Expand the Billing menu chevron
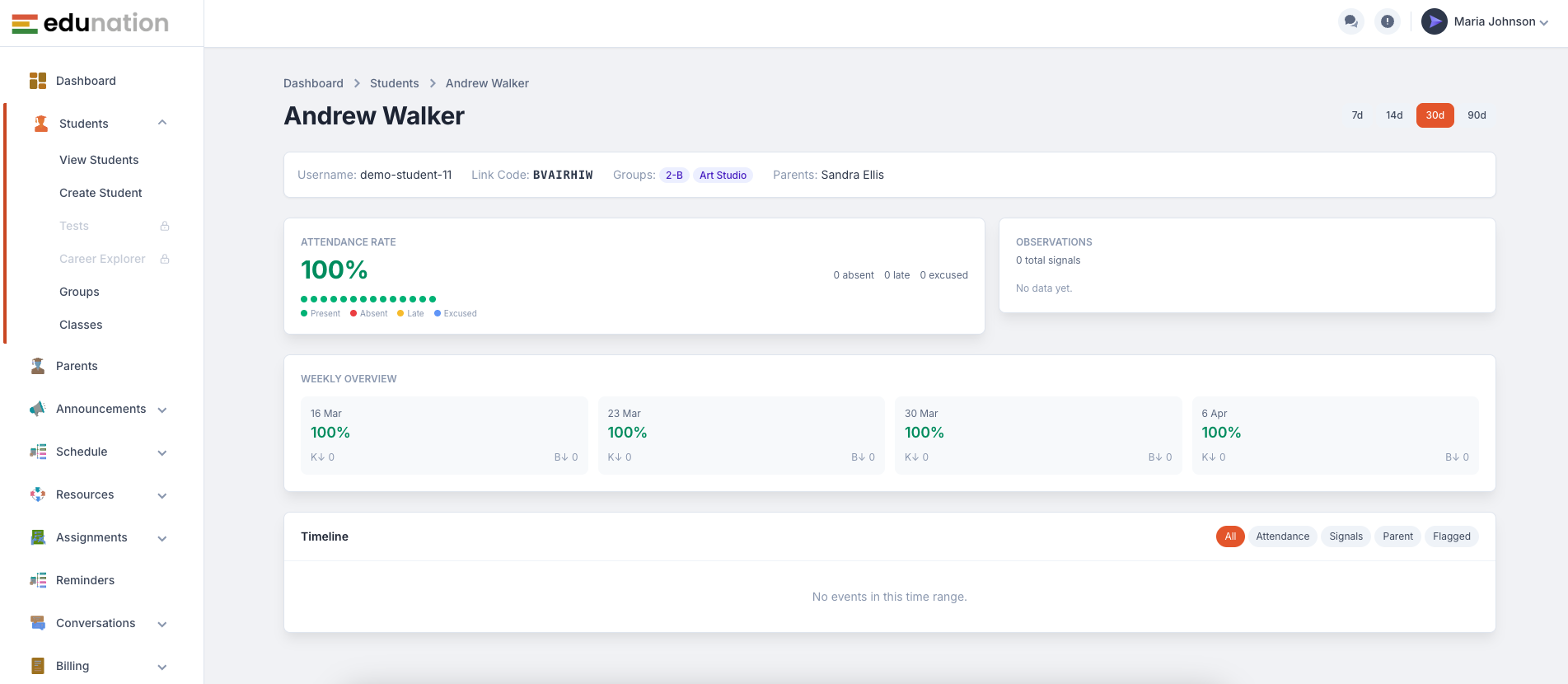Viewport: 1568px width, 684px height. pos(162,667)
